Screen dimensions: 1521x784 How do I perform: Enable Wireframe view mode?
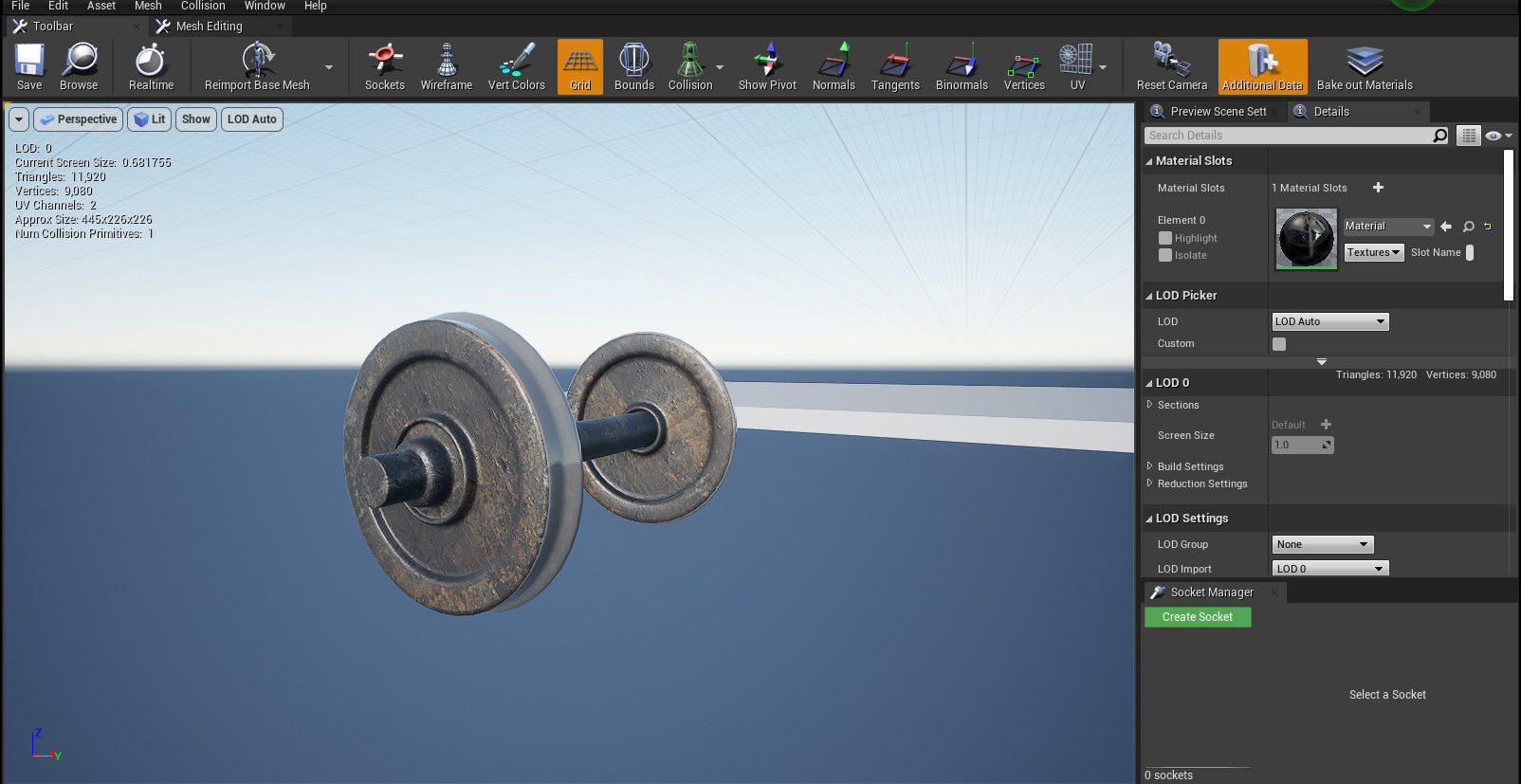tap(447, 67)
